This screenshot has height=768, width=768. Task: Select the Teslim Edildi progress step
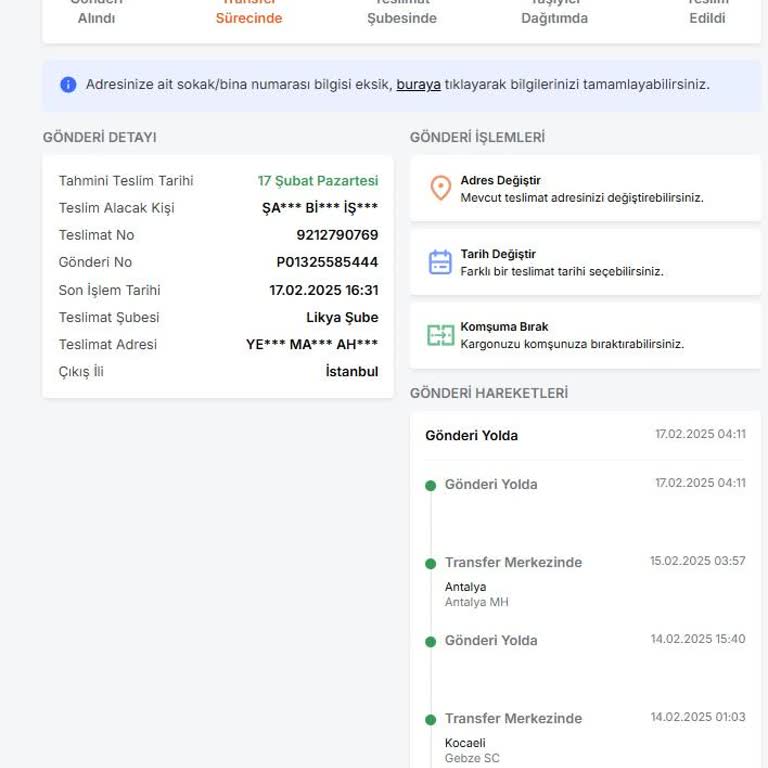pos(707,10)
